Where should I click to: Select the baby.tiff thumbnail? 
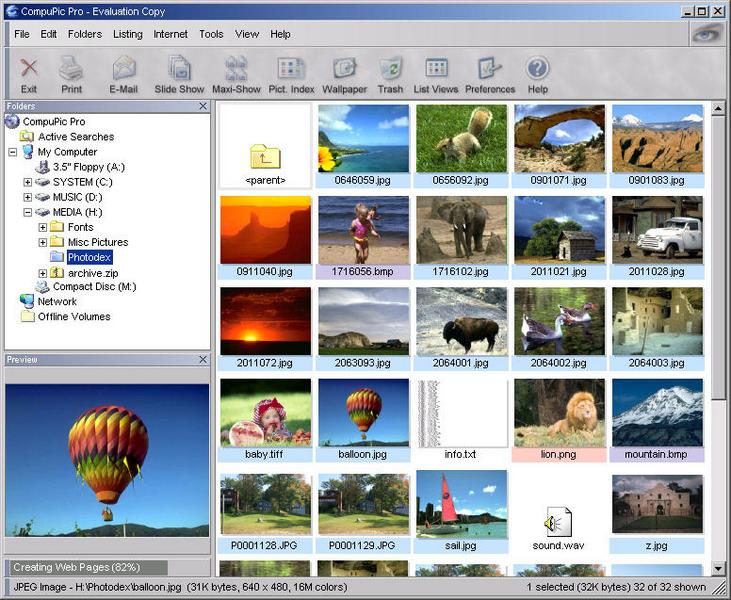click(266, 413)
